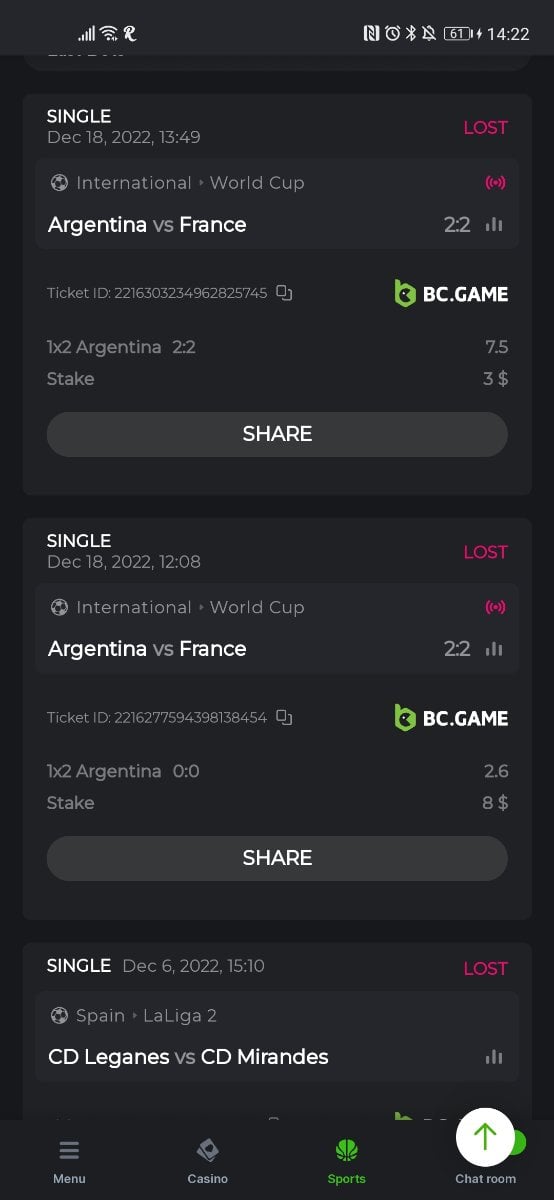View stats for CD Leganes match

494,1057
